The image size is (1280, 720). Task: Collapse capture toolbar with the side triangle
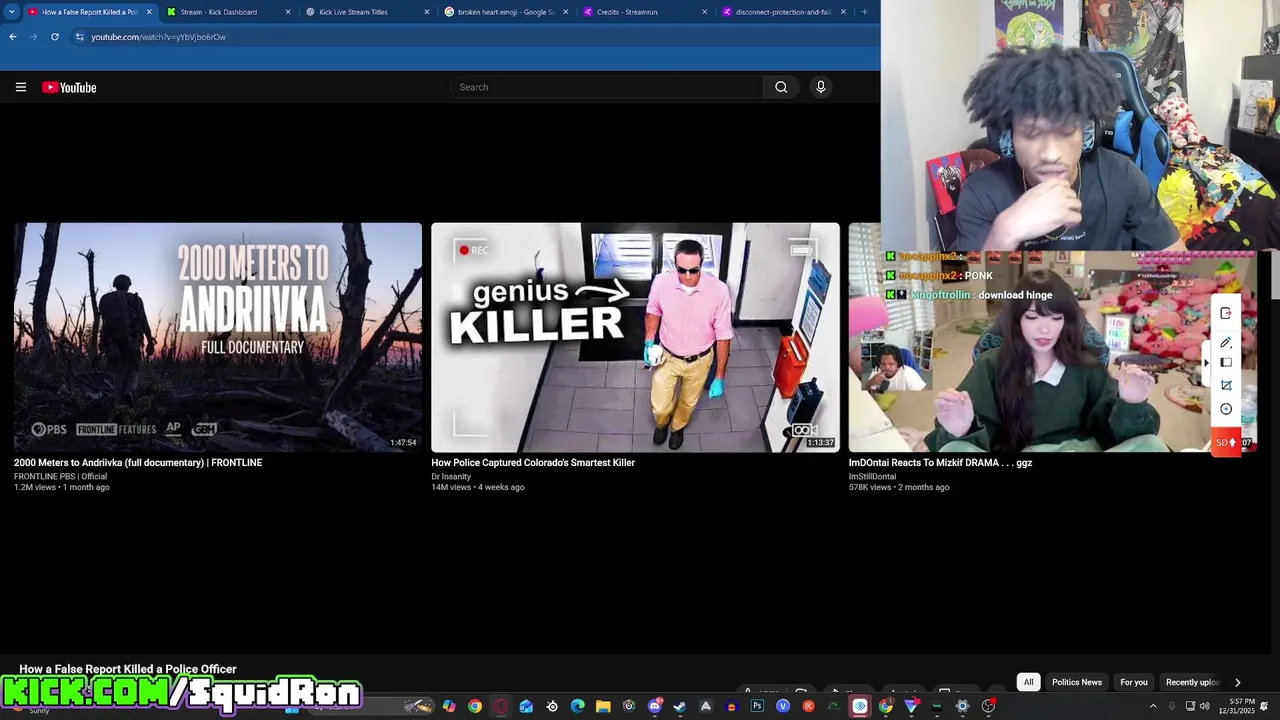pyautogui.click(x=1206, y=362)
